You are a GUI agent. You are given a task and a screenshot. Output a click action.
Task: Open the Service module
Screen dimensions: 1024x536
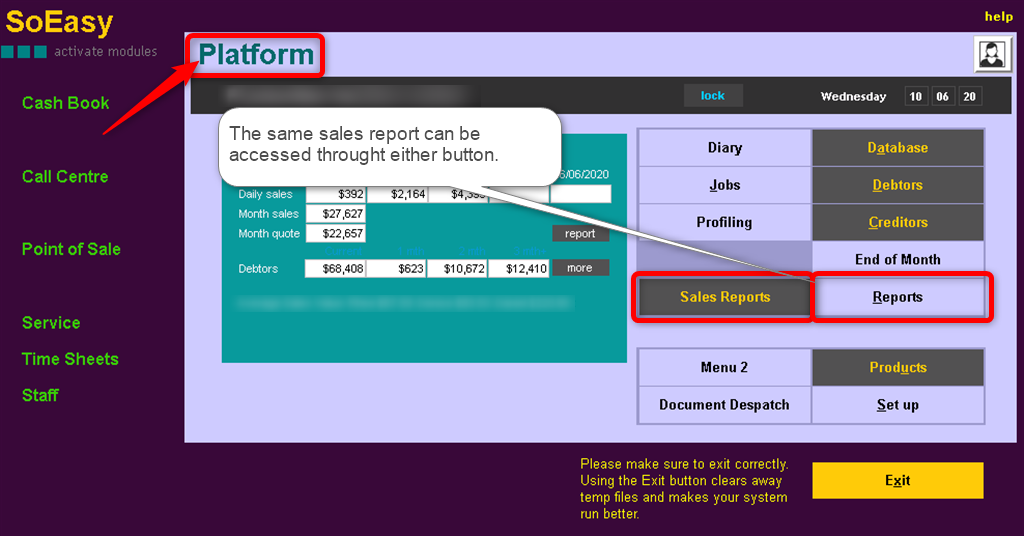51,323
